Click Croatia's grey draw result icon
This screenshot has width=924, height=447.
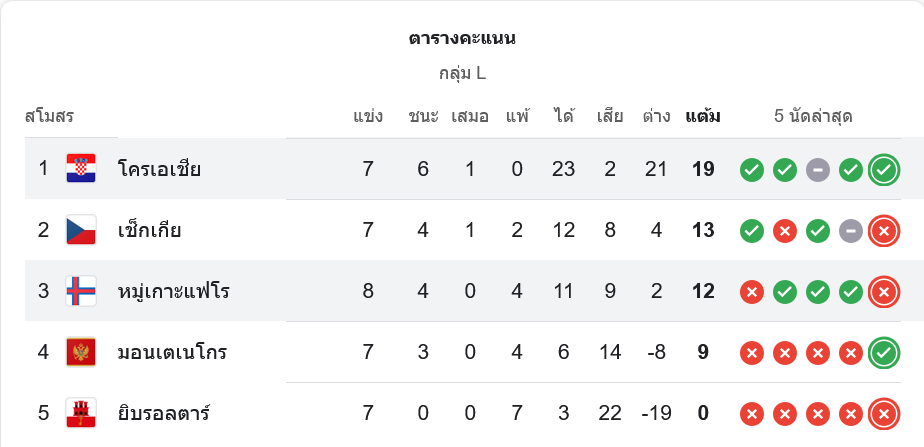coord(817,170)
